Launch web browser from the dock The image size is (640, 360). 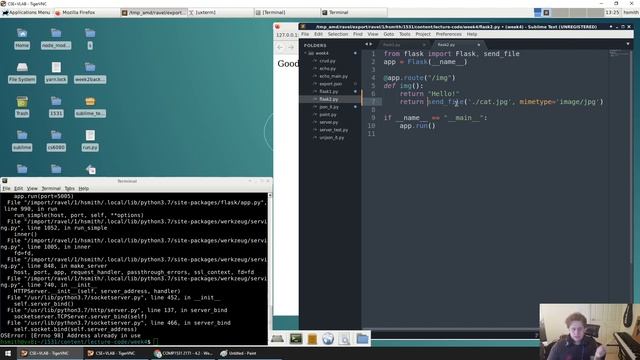click(328, 339)
